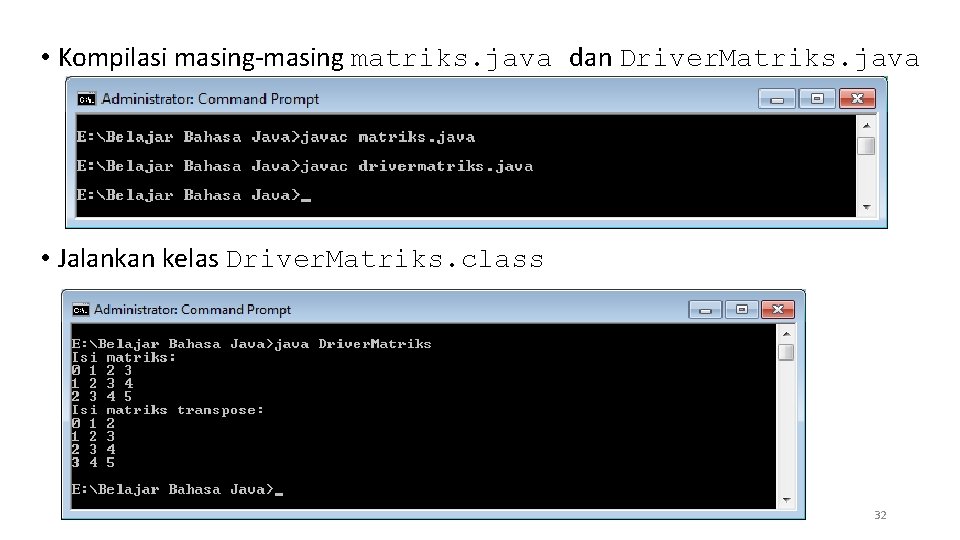This screenshot has height=540, width=960.
Task: Close the upper Command Prompt window
Action: [x=857, y=99]
